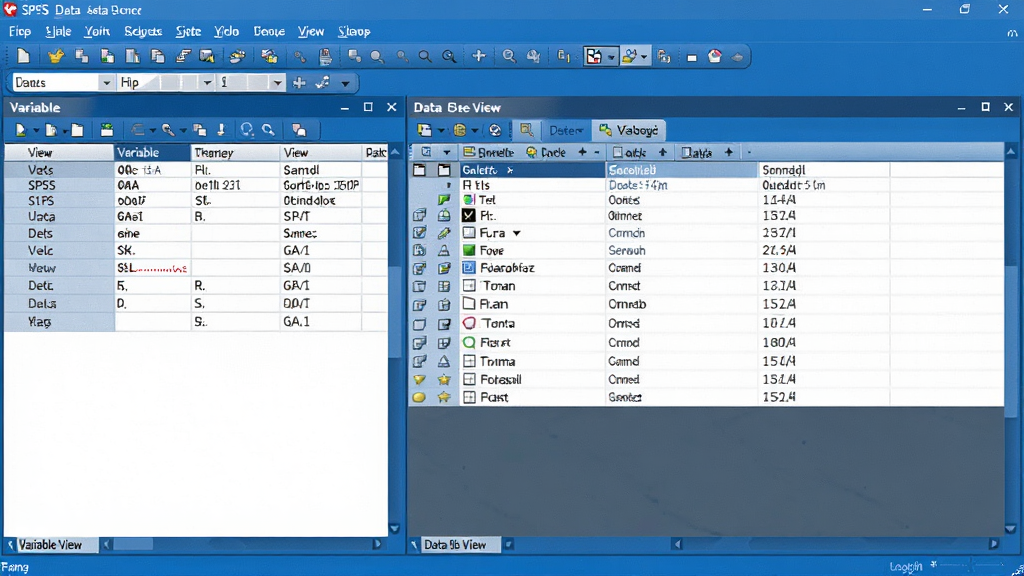Click the red and white cap toolbar icon
The width and height of the screenshot is (1024, 576).
point(714,56)
